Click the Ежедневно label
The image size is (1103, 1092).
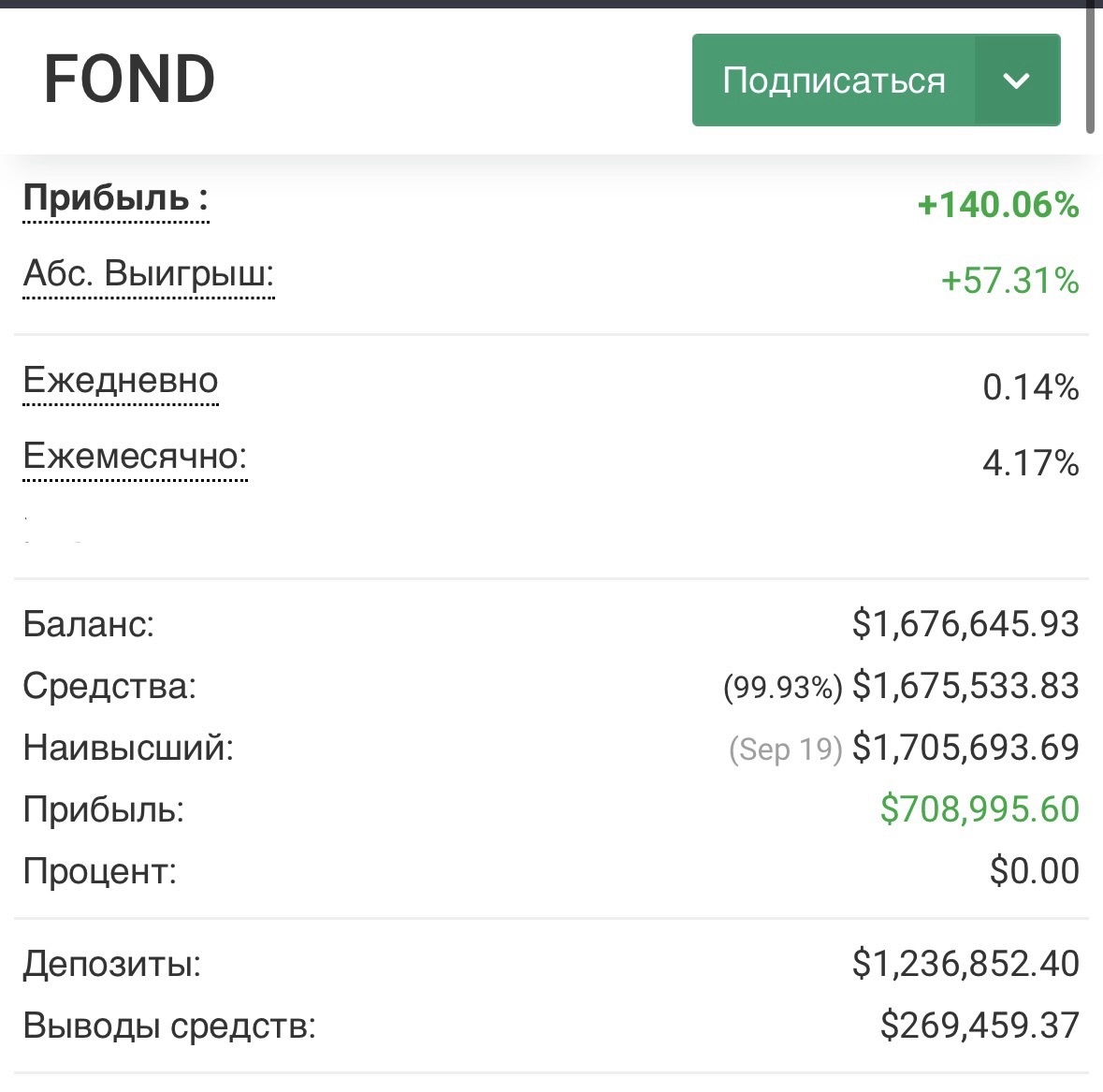click(x=120, y=381)
